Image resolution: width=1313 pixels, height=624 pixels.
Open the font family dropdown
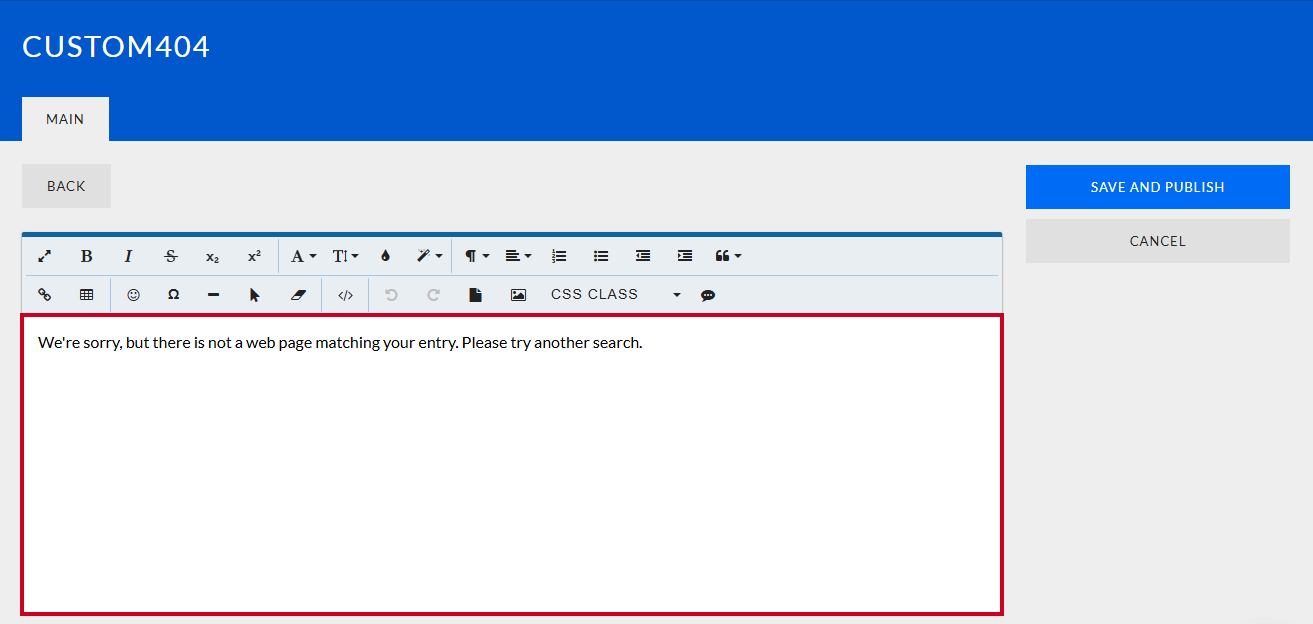pyautogui.click(x=303, y=256)
